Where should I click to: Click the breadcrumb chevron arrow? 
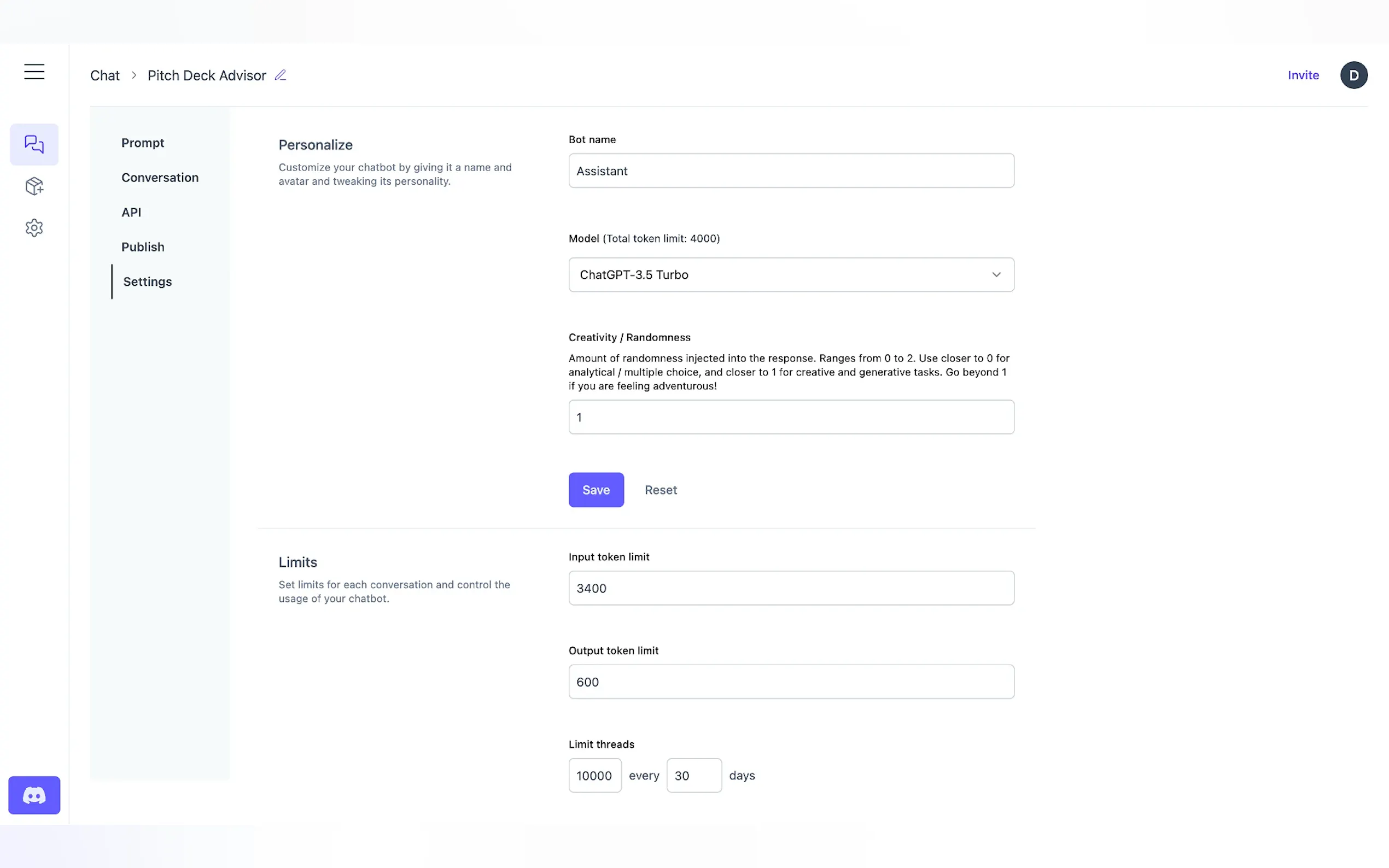(x=134, y=75)
